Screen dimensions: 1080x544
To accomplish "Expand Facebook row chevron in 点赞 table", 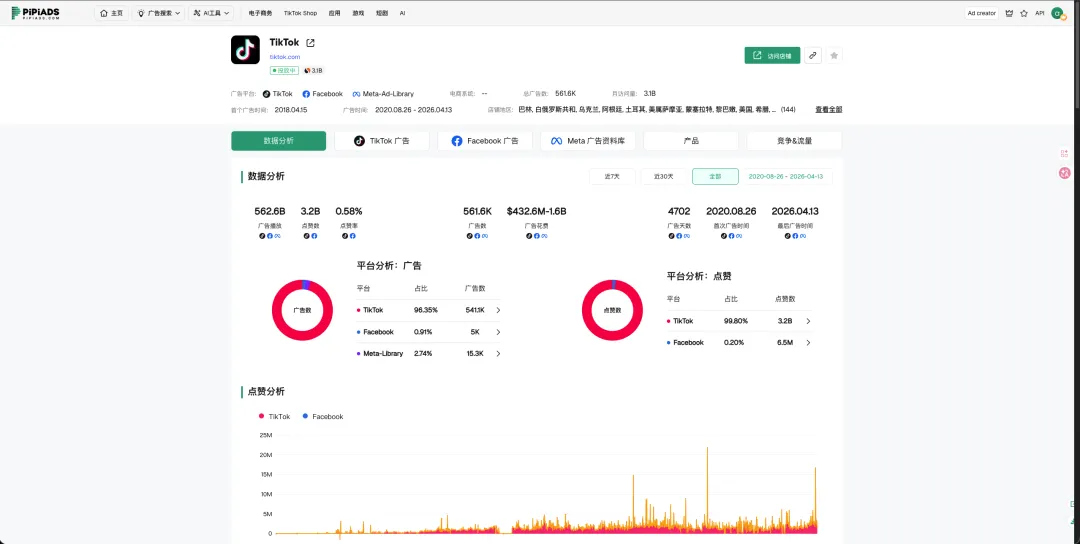I will click(808, 342).
